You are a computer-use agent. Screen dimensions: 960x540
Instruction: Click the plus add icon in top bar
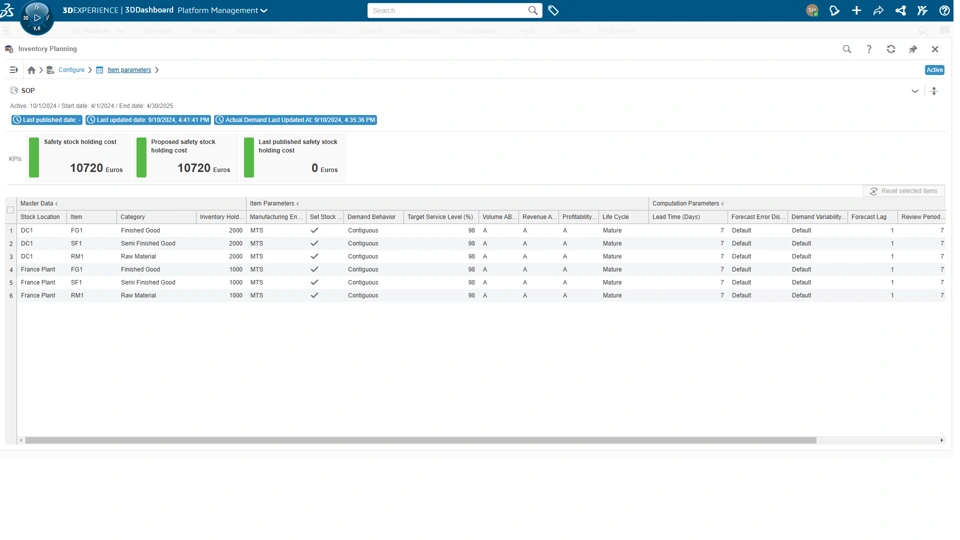coord(856,10)
